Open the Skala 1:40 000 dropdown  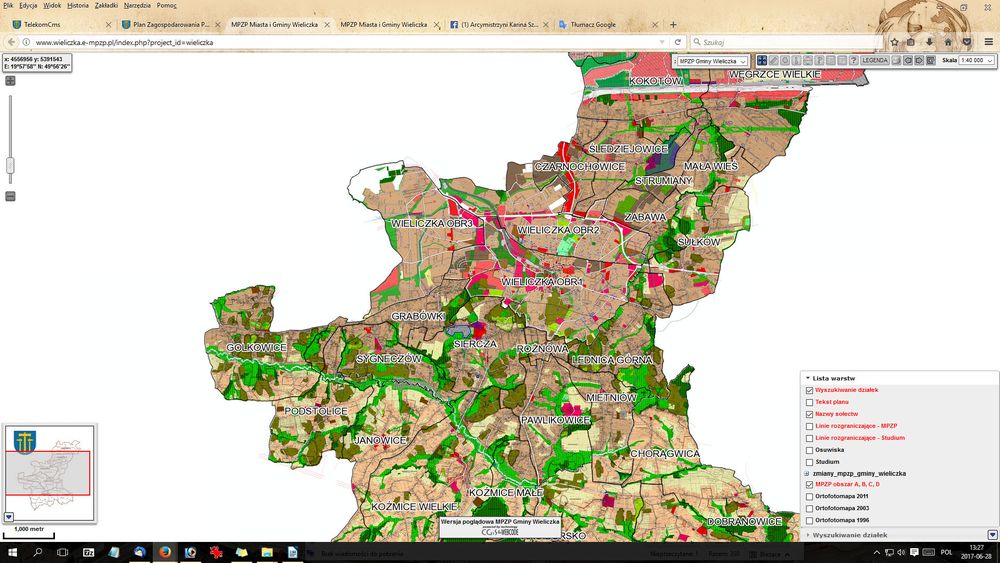(x=976, y=60)
